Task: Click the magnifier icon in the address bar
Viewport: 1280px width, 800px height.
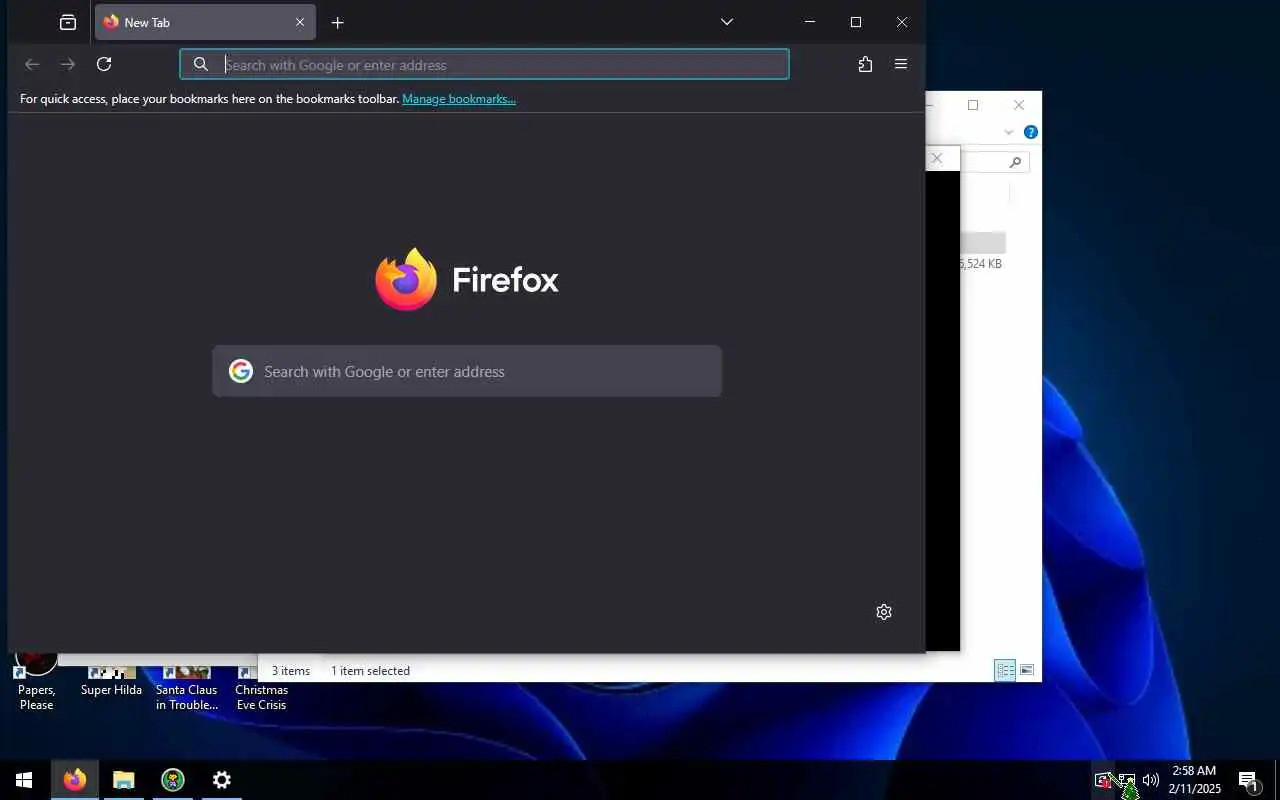Action: [x=201, y=64]
